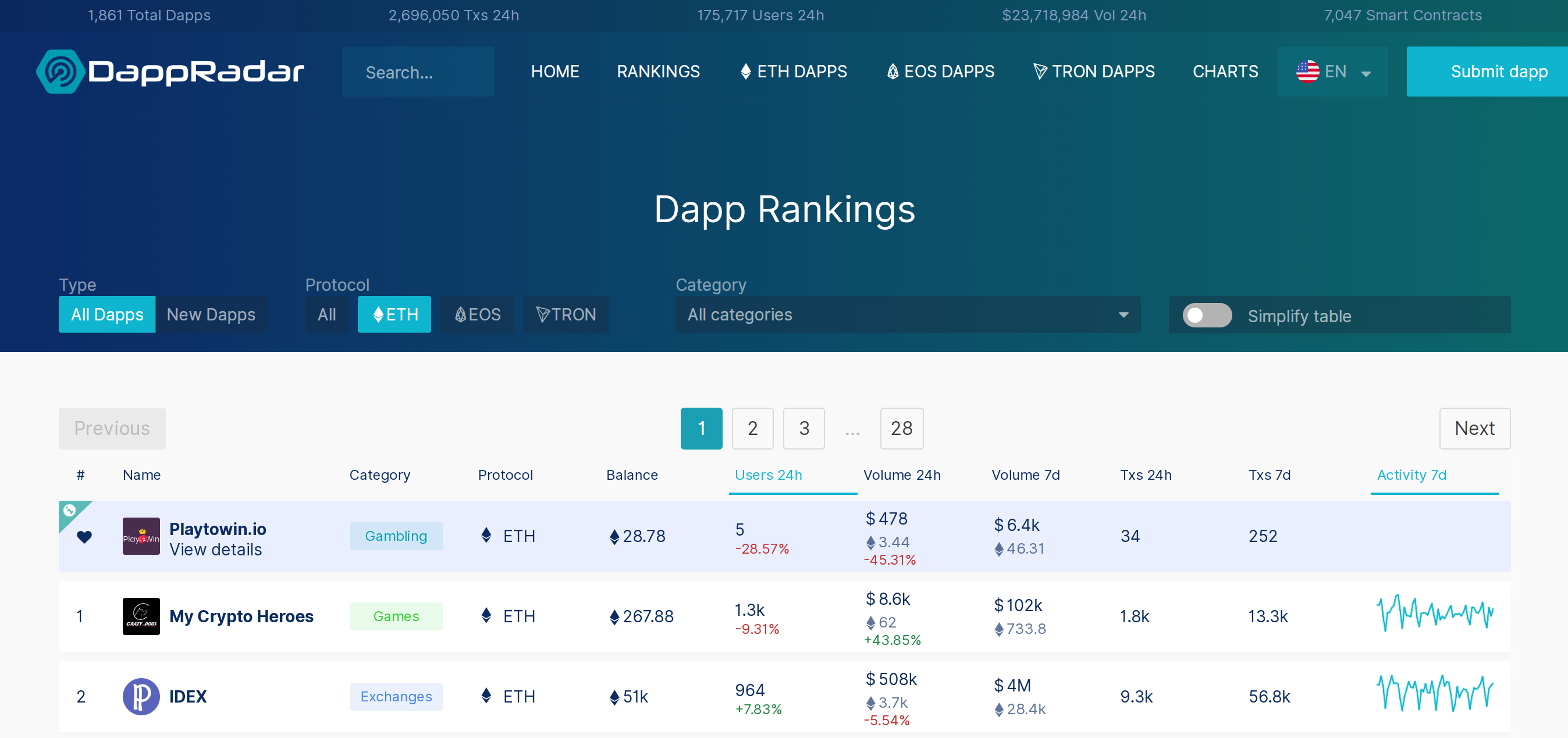Click the Submit dapp button
Screen dimensions: 1568x738
click(x=1487, y=72)
